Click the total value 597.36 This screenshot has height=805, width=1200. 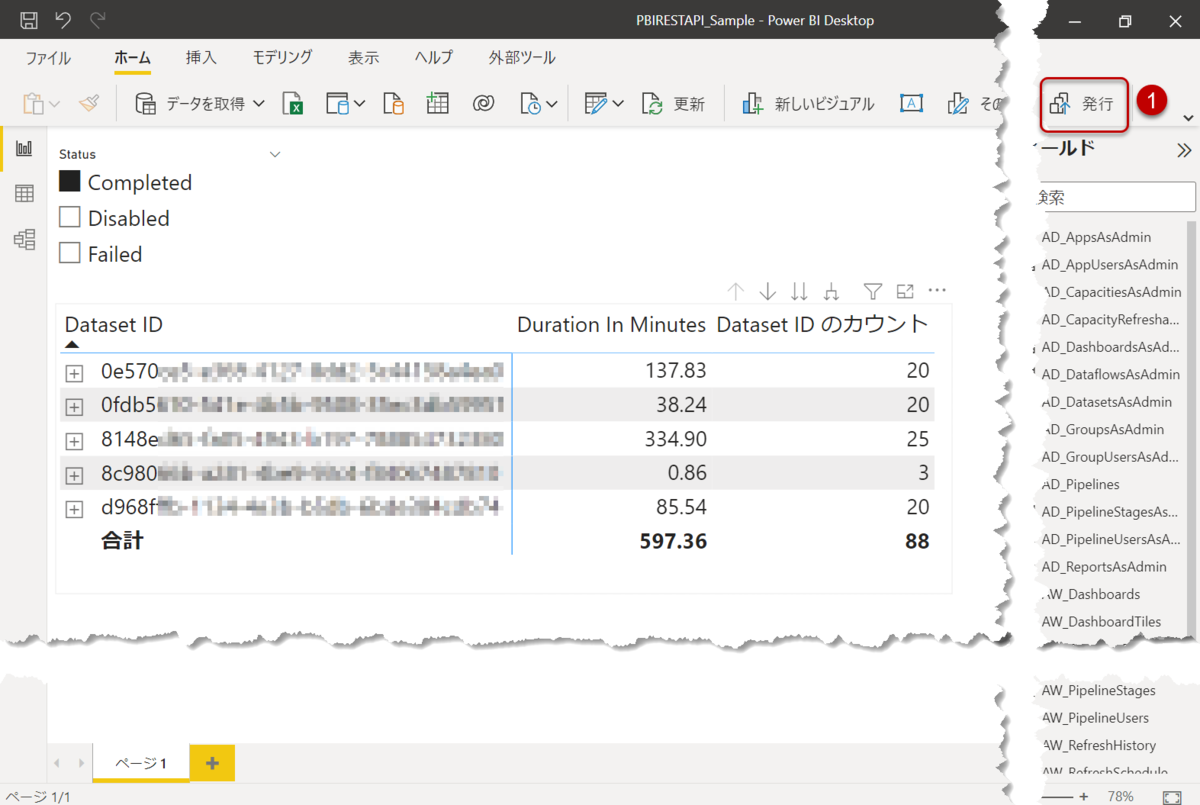tap(673, 541)
